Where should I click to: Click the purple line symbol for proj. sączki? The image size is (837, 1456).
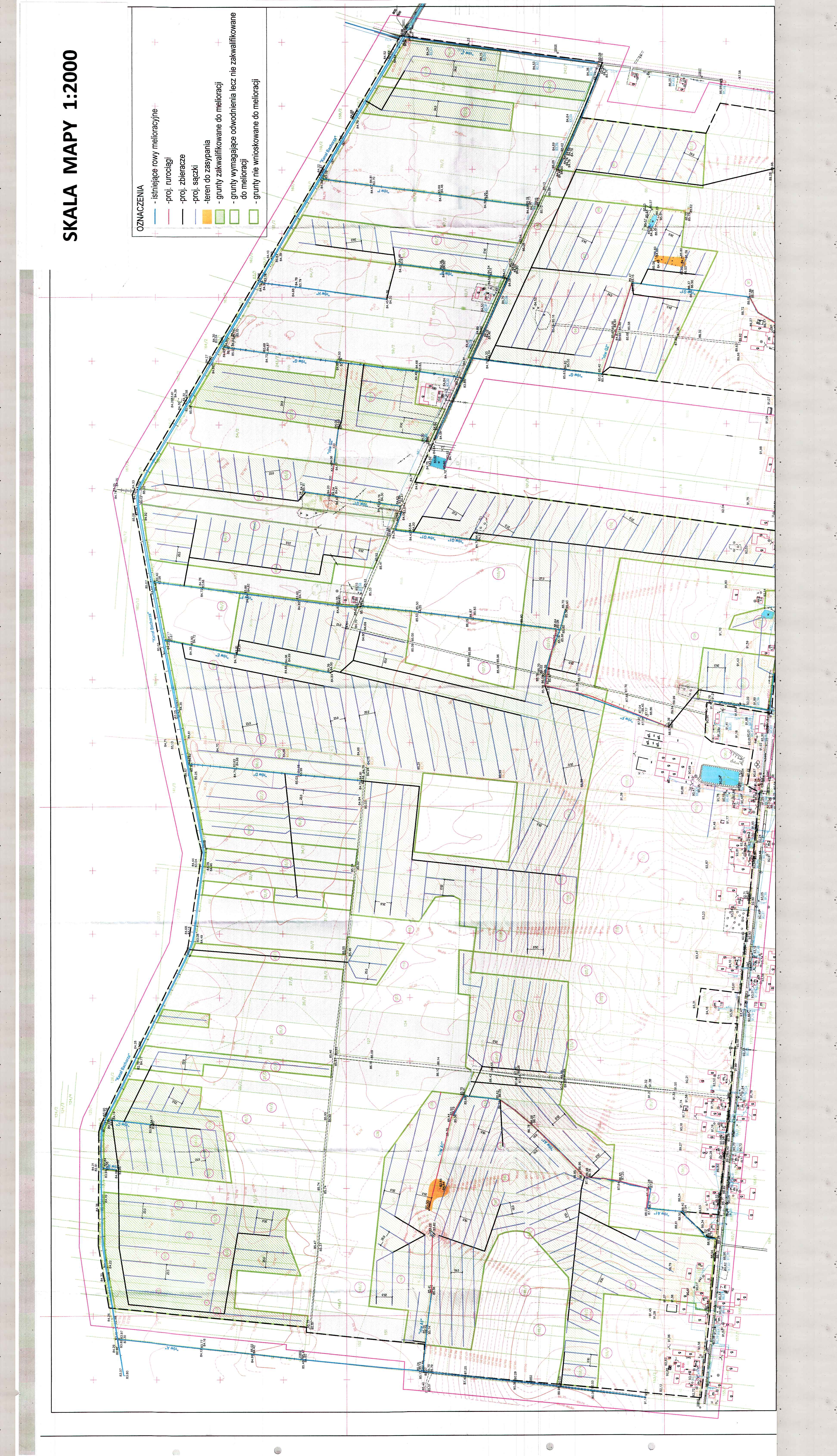[195, 217]
